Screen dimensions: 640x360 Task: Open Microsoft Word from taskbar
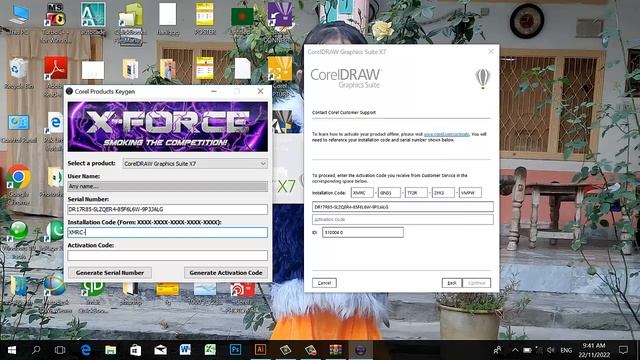point(185,350)
